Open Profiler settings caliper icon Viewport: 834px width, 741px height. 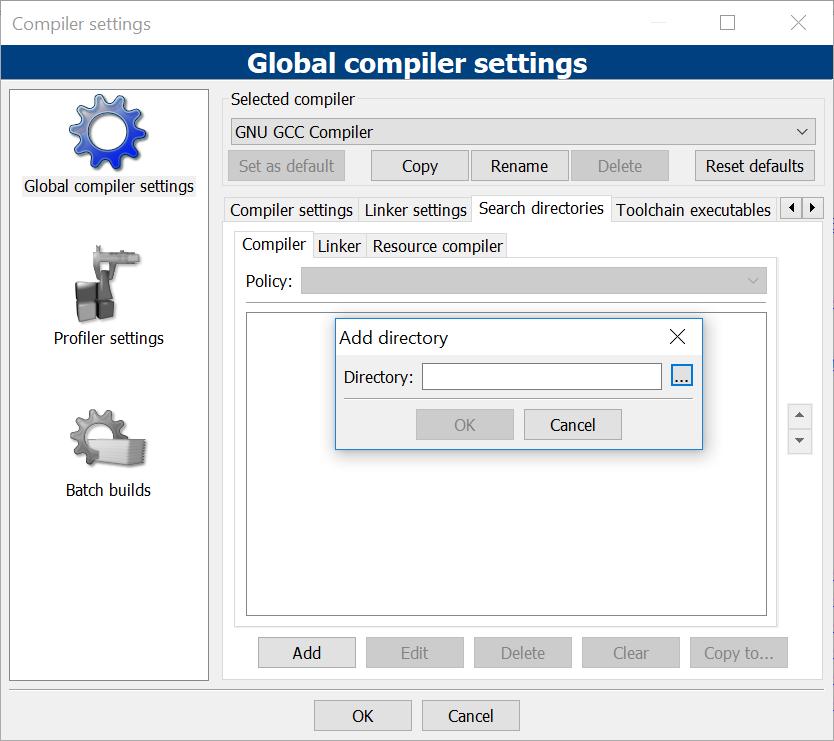tap(108, 284)
